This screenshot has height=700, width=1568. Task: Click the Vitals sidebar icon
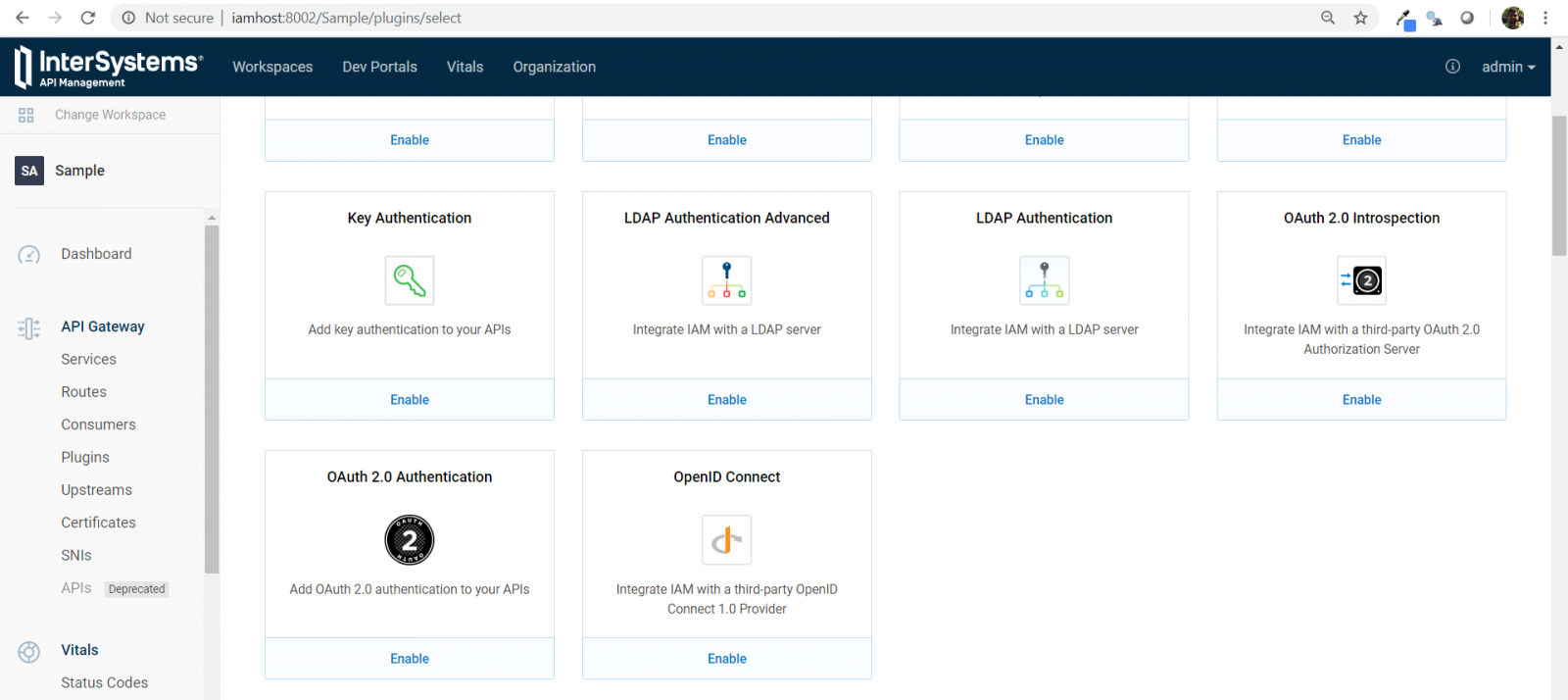click(x=29, y=651)
